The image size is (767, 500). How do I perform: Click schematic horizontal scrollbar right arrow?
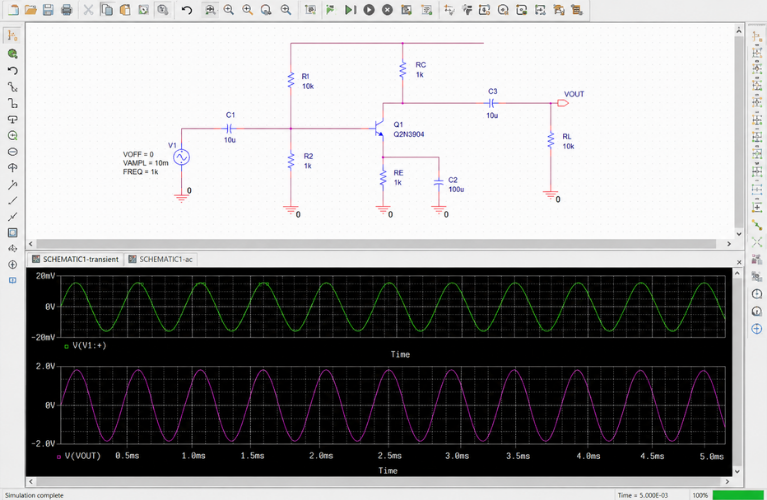coord(729,244)
